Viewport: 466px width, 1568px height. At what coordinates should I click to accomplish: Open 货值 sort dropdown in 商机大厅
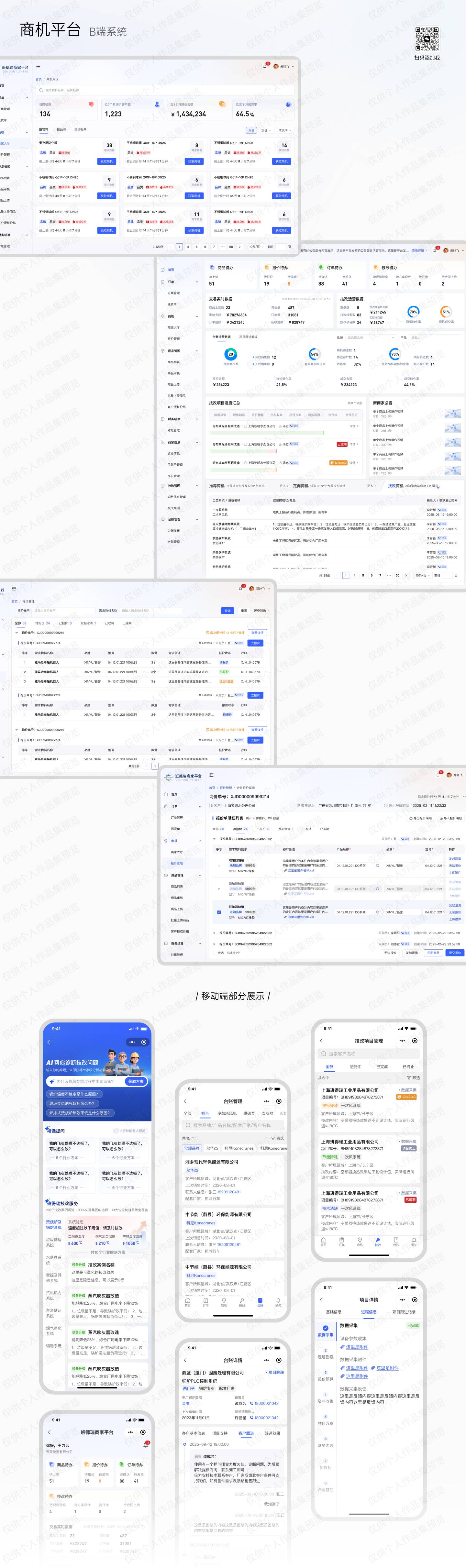[266, 131]
